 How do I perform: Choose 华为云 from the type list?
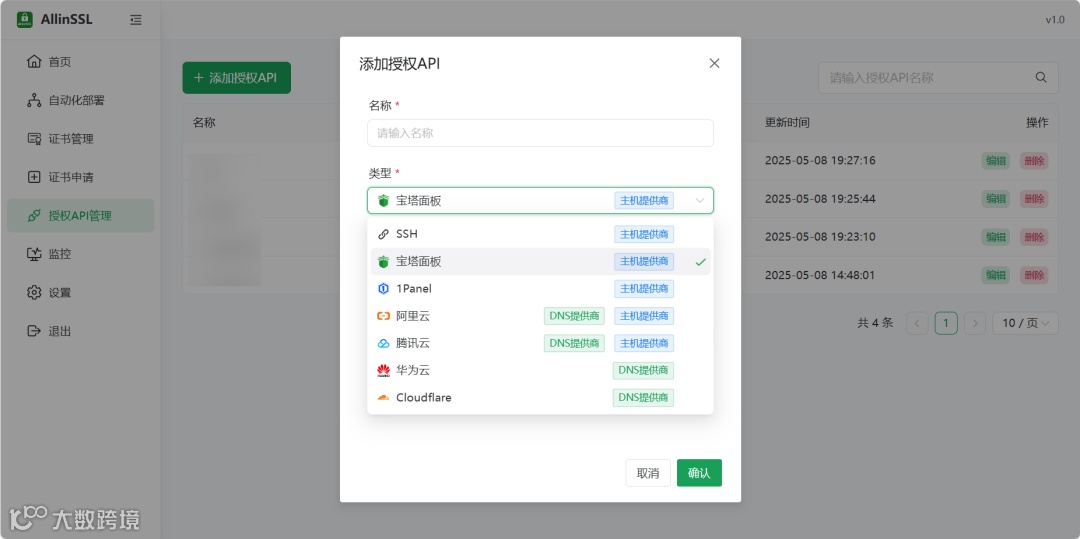click(540, 370)
